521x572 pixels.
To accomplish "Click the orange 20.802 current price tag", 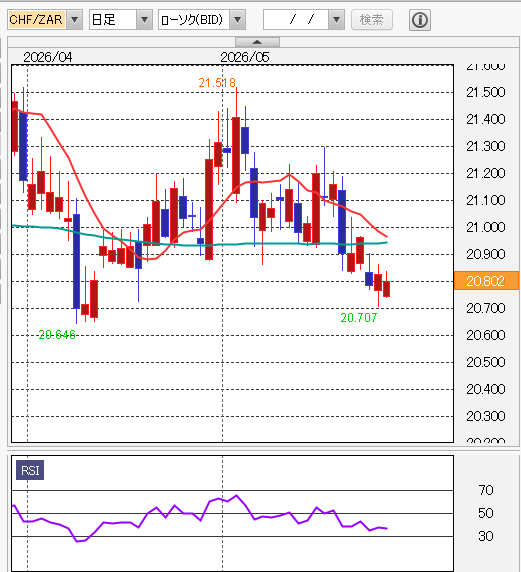I will click(486, 281).
